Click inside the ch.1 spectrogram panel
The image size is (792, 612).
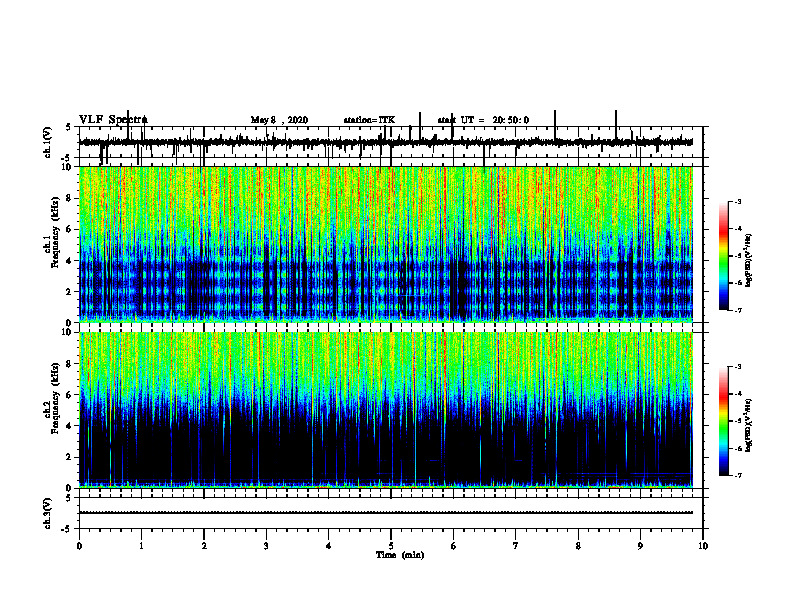[386, 244]
